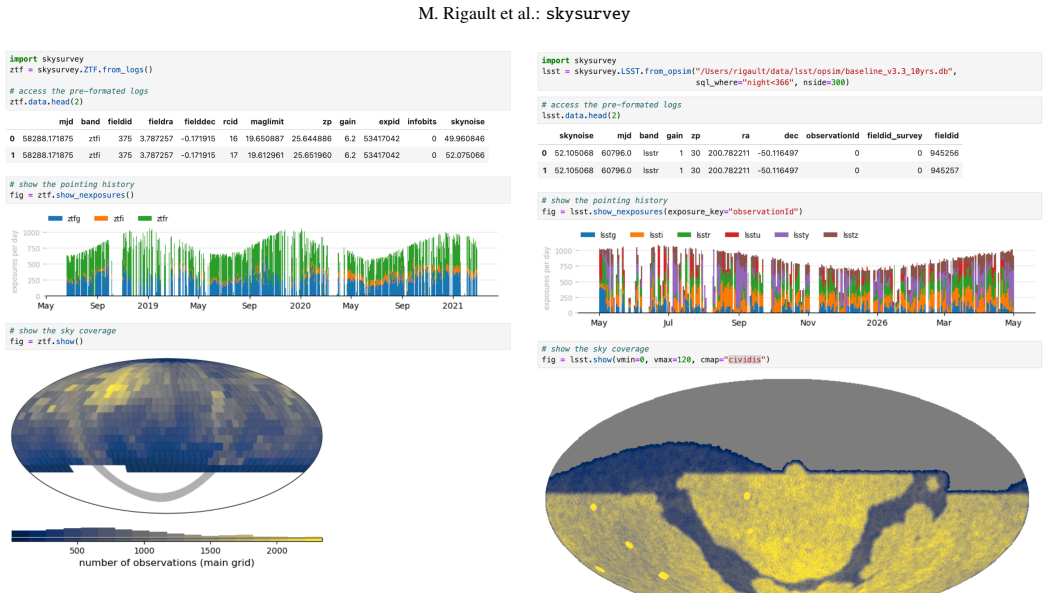
Task: Click the '# show the pointing history' comment in ZTF cell
Action: click(x=72, y=185)
